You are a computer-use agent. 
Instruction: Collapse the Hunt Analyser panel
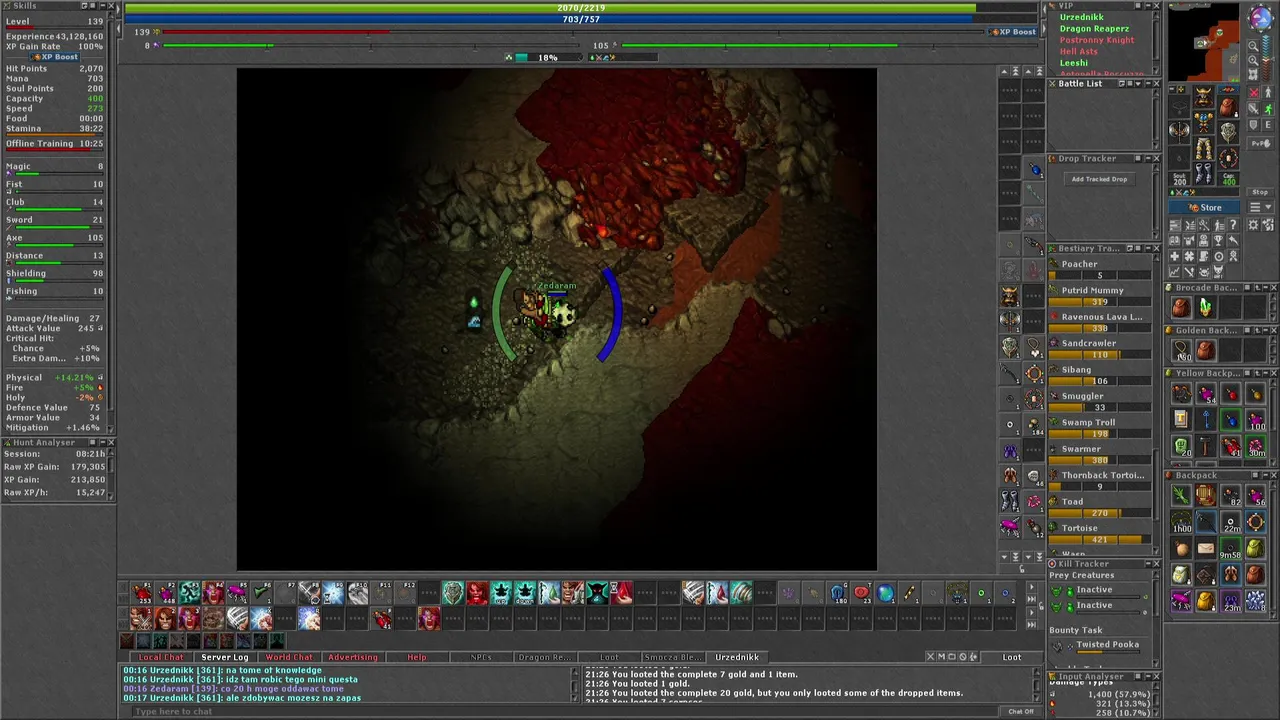tap(100, 442)
